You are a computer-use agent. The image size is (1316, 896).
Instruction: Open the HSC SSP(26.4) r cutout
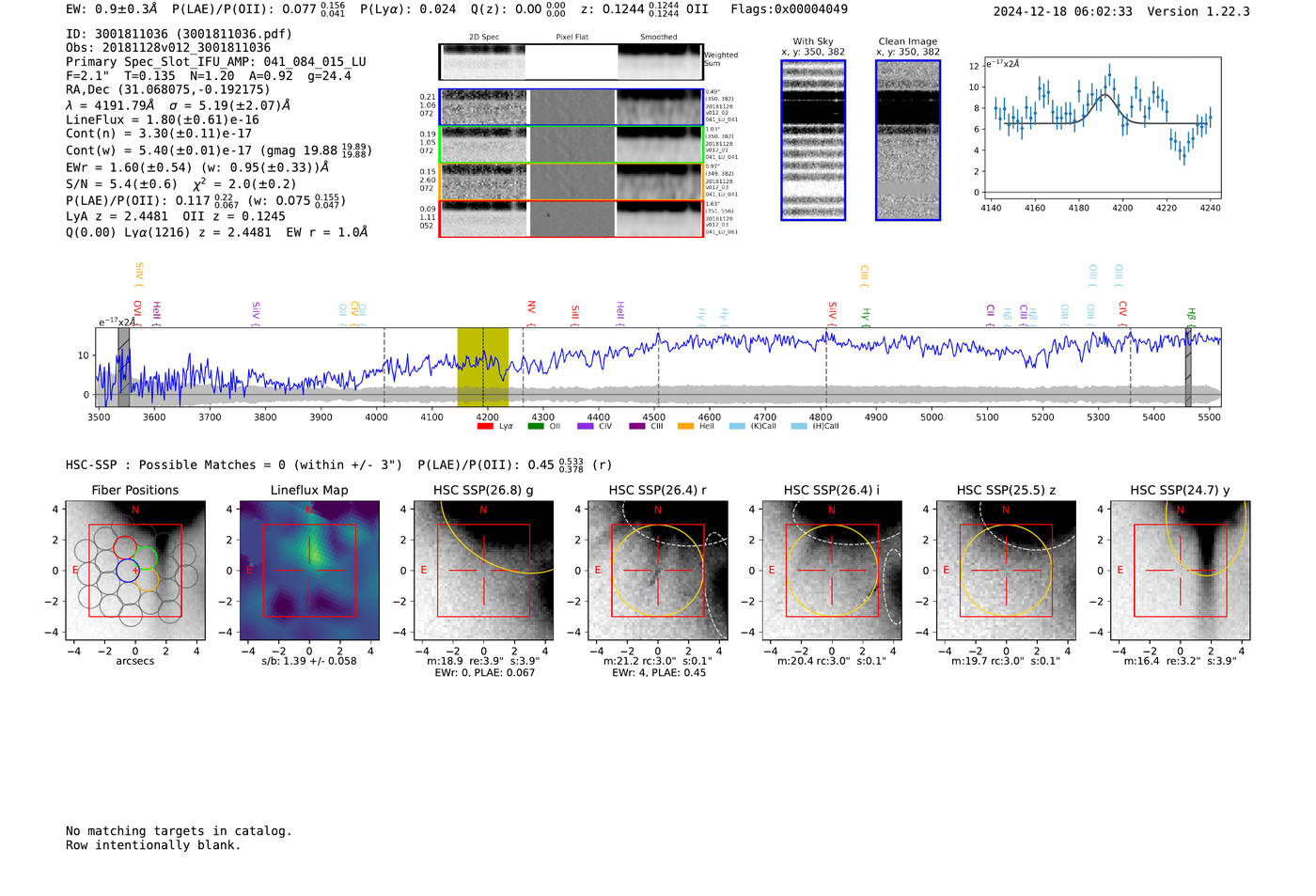(x=658, y=571)
